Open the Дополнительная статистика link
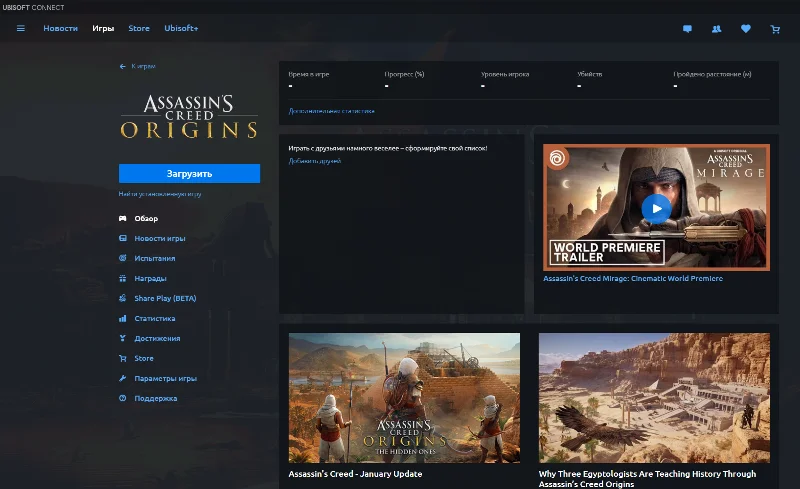This screenshot has height=489, width=800. click(x=331, y=111)
